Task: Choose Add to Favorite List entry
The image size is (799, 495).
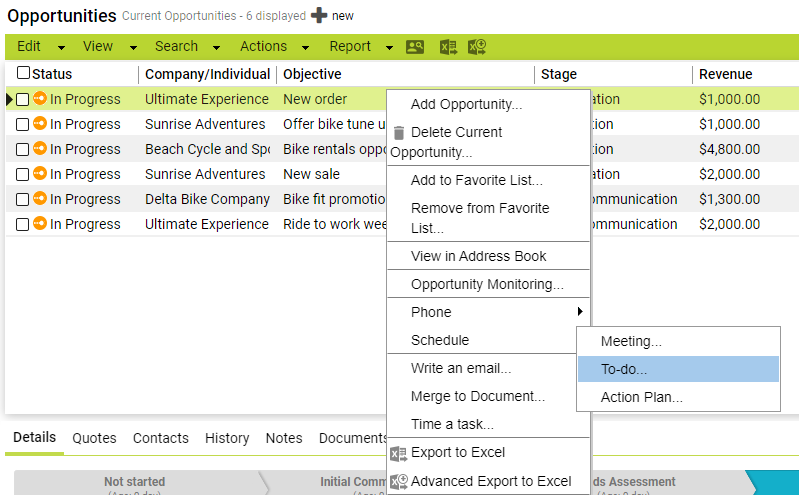Action: 488,180
